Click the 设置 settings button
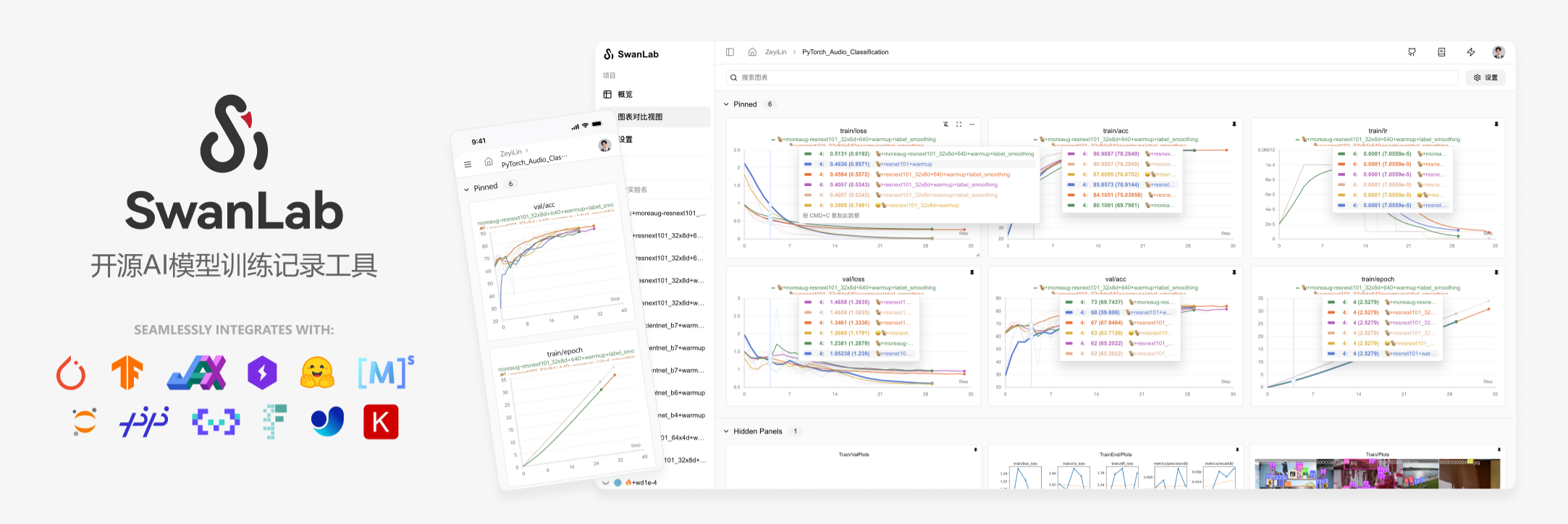This screenshot has width=1568, height=524. (x=1485, y=77)
